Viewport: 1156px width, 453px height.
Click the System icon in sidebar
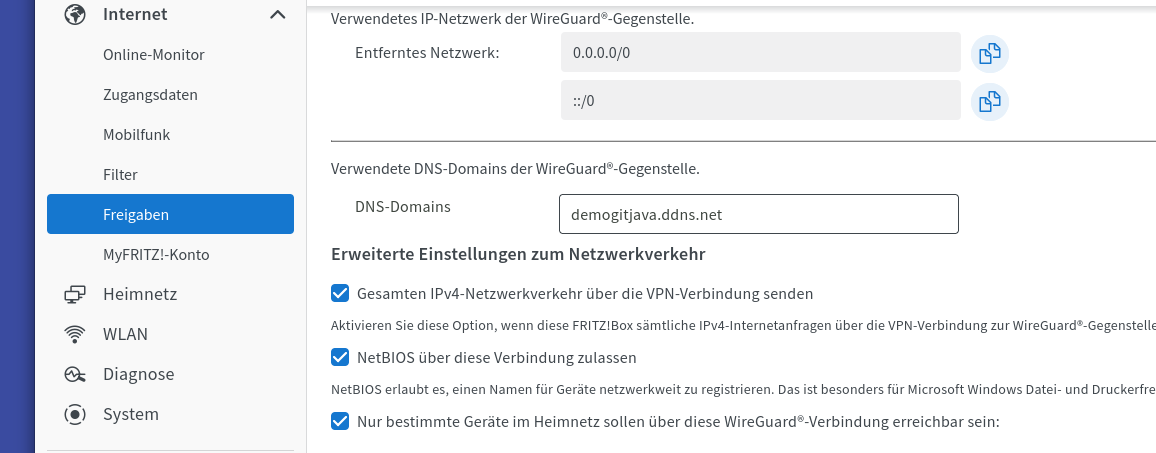tap(74, 414)
